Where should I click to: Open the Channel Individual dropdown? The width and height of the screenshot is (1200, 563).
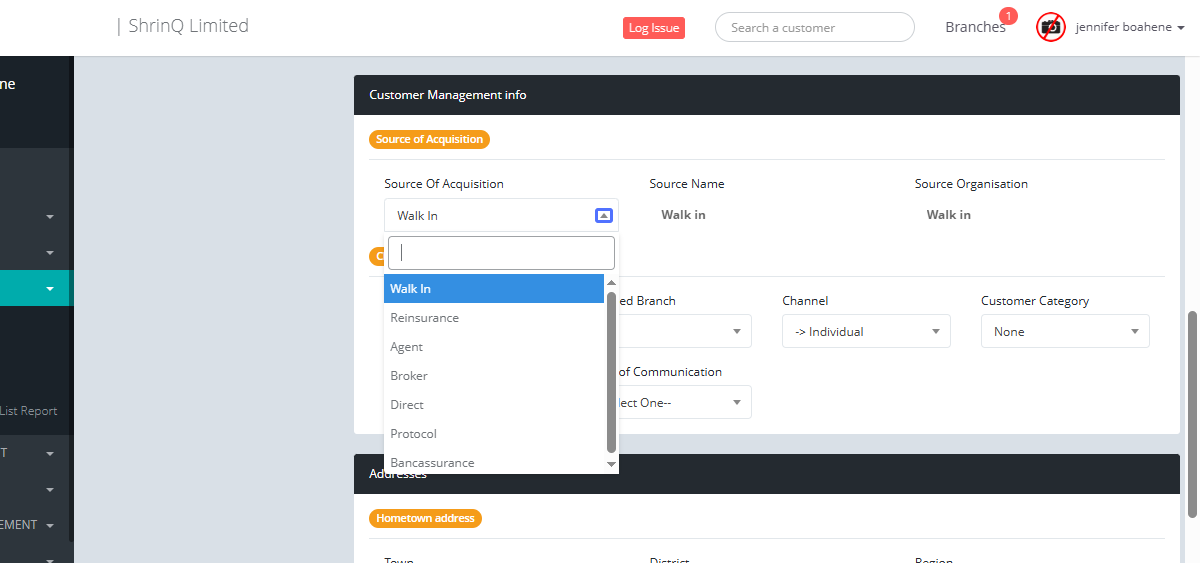point(865,331)
